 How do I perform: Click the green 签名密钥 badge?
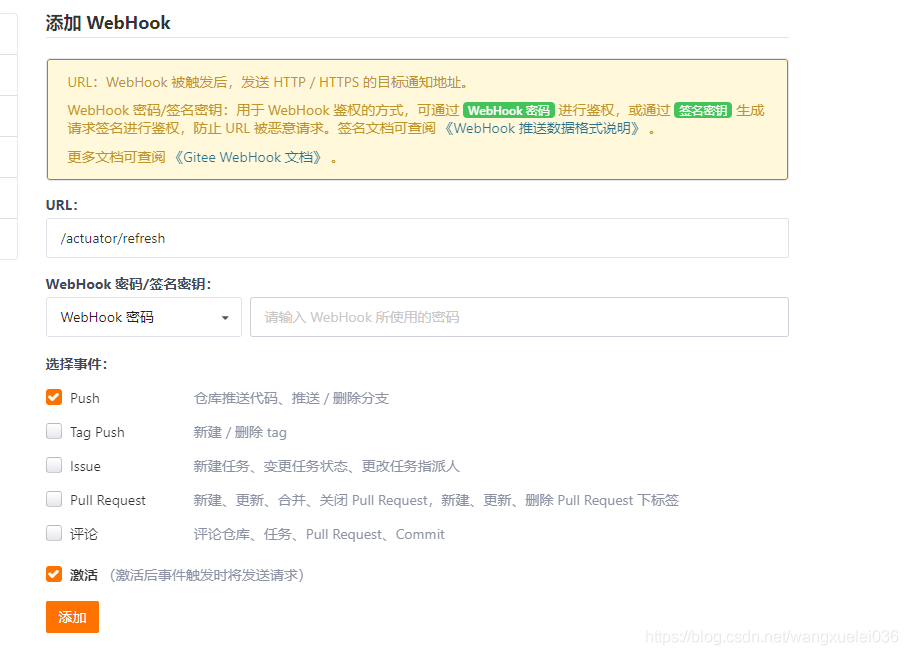pos(703,111)
